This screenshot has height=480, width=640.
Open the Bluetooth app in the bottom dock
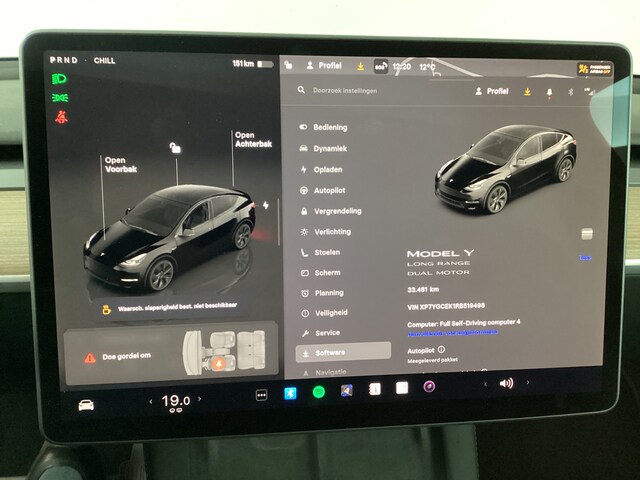click(291, 393)
